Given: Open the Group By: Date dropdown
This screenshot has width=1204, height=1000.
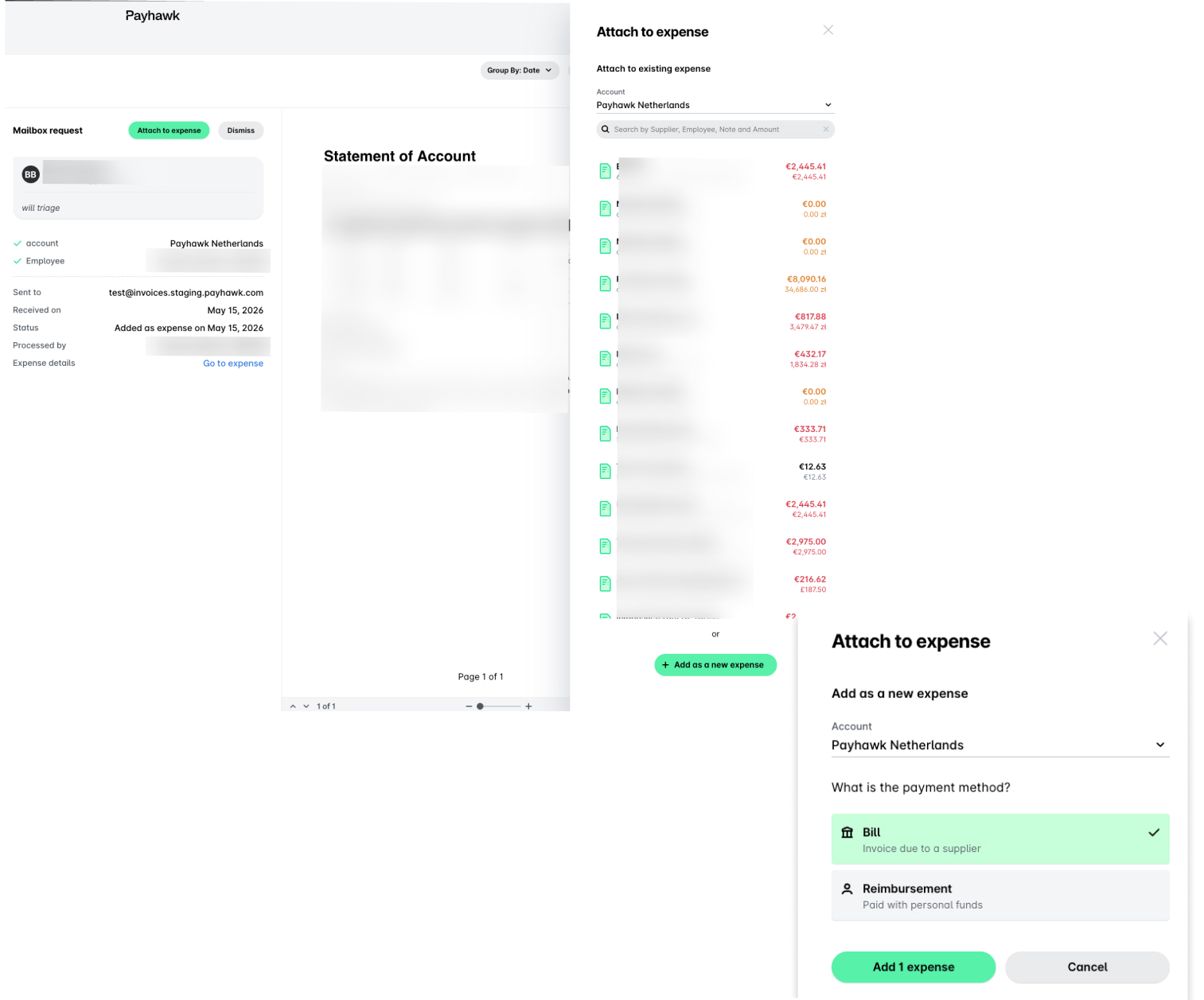Looking at the screenshot, I should (520, 70).
